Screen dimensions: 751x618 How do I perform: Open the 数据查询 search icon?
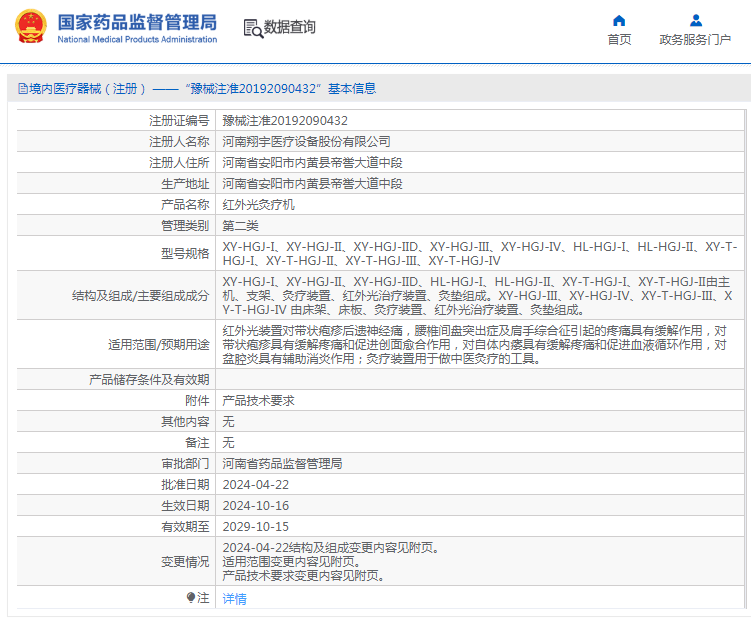253,28
